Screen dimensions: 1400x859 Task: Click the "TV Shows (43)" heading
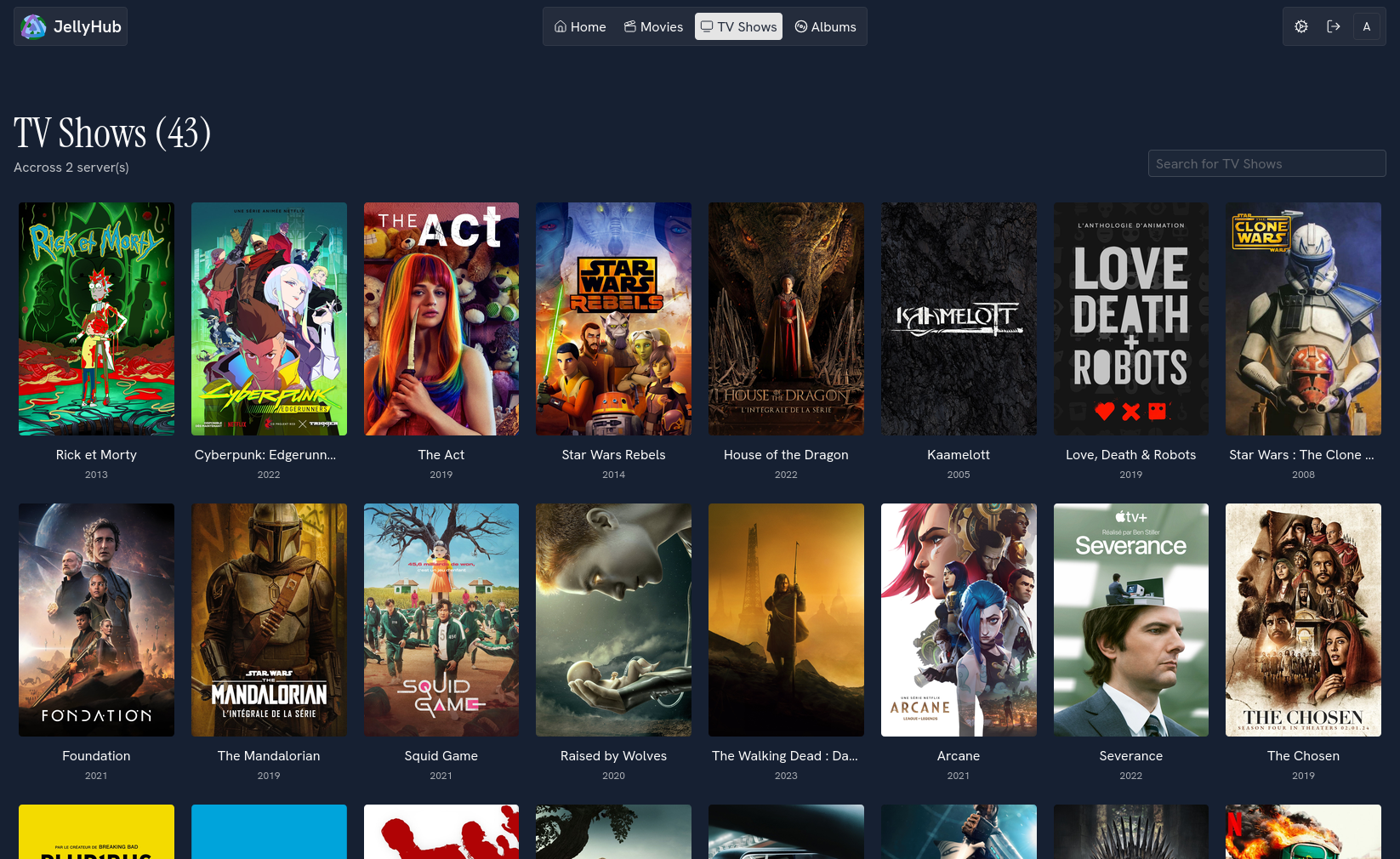pyautogui.click(x=112, y=134)
